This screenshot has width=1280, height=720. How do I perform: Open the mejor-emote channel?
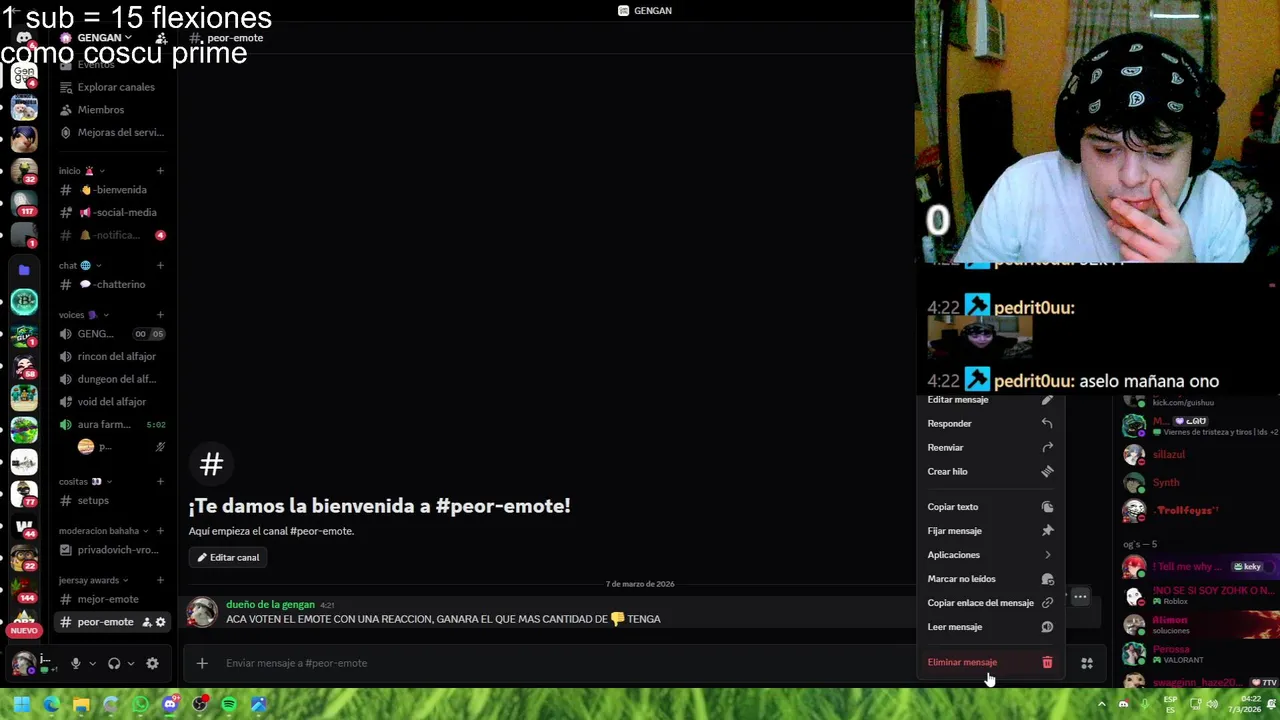[x=112, y=599]
